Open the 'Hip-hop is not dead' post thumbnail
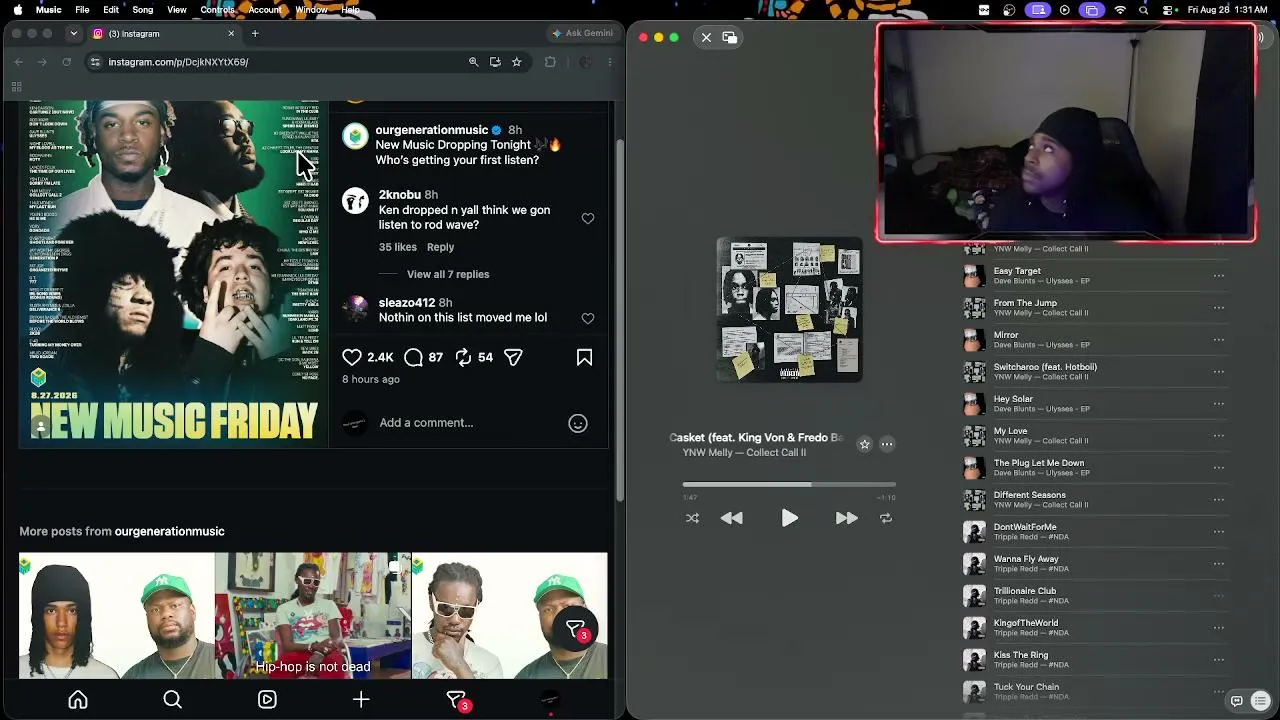Screen dimensions: 1280x720 click(313, 616)
